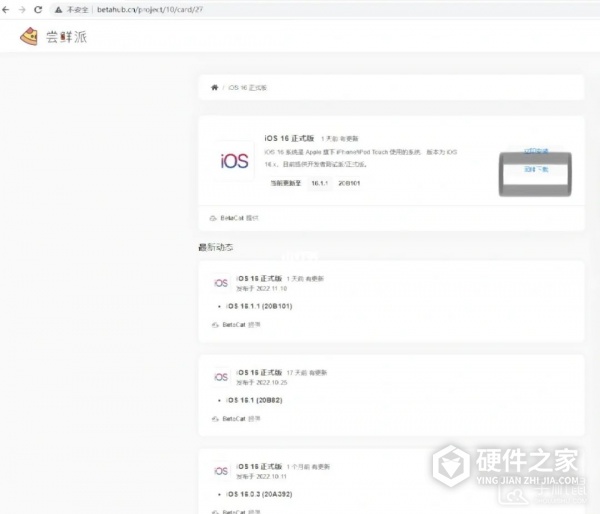Go back with the browser back arrow
The width and height of the screenshot is (600, 514).
tap(5, 10)
